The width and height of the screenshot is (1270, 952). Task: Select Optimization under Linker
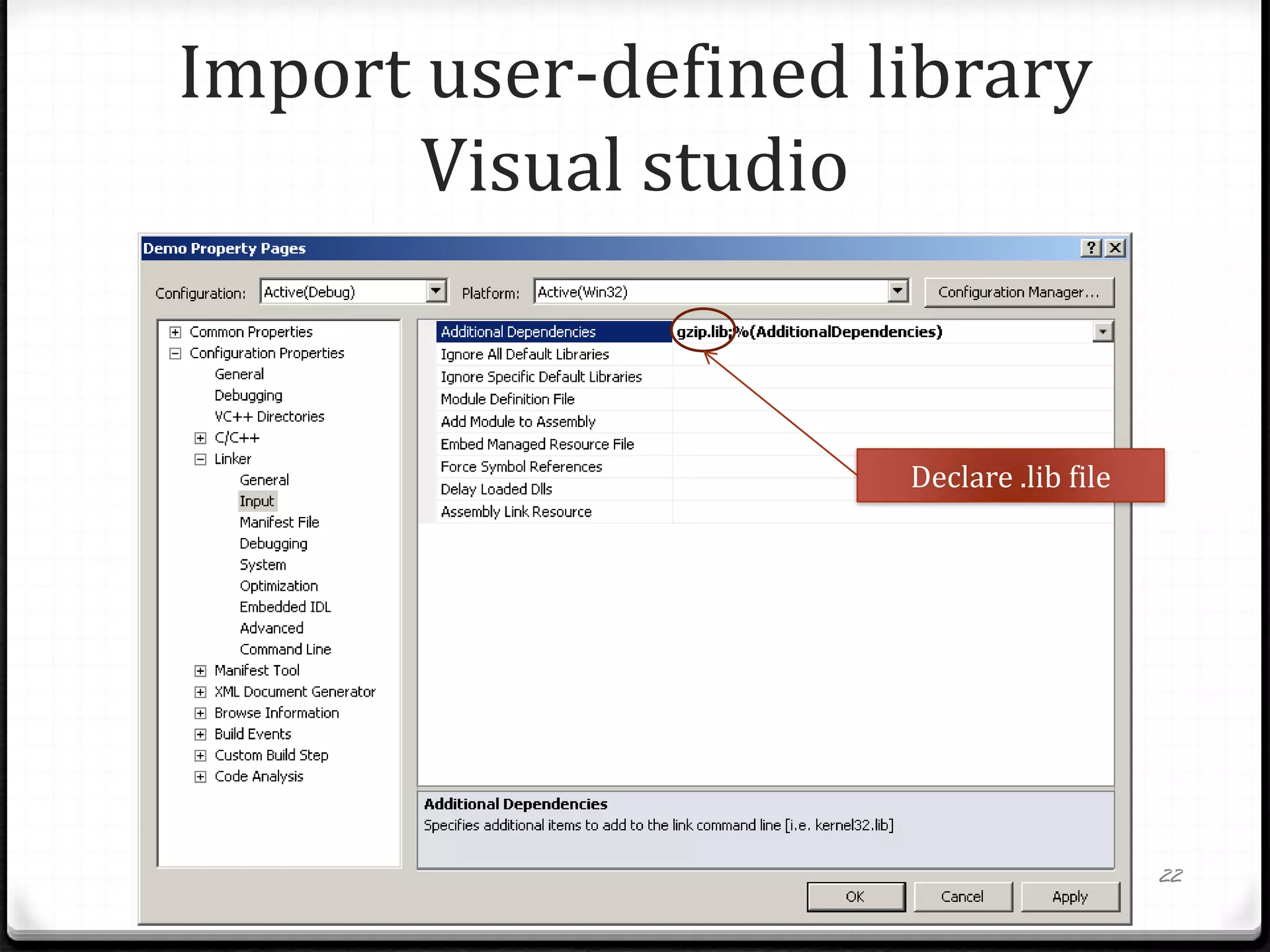[278, 586]
